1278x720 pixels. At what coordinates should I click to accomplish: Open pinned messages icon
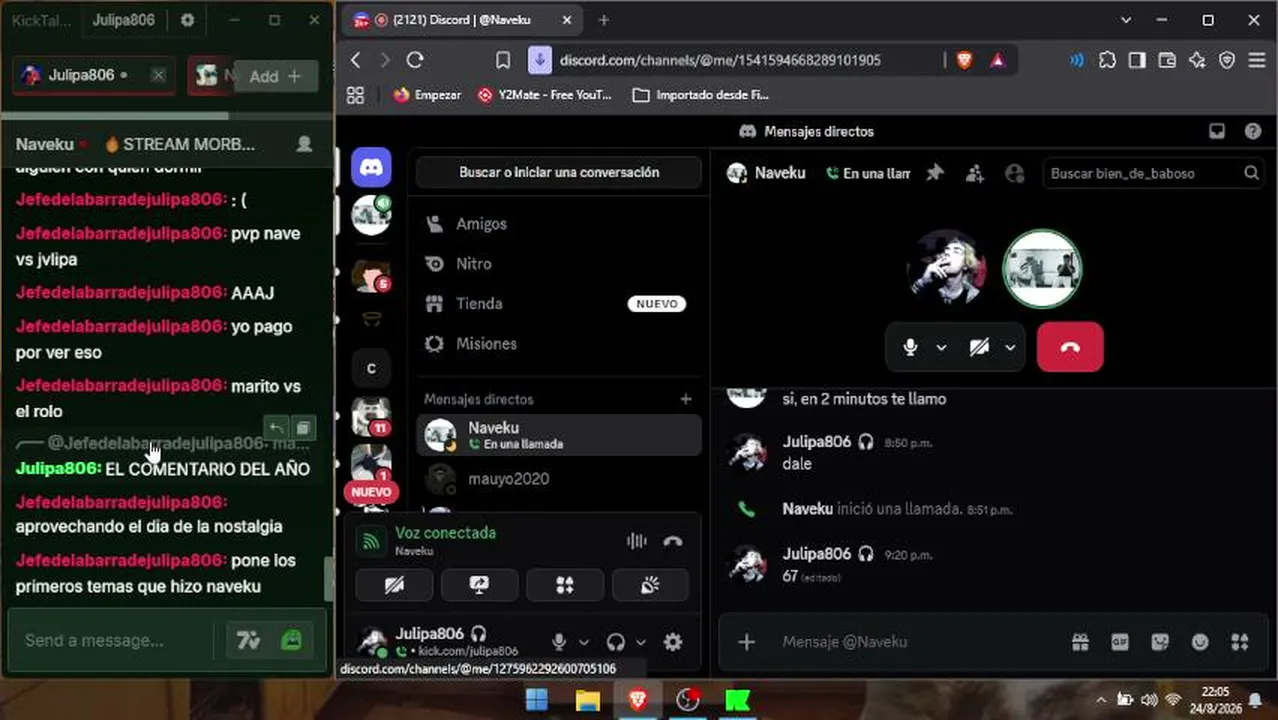coord(935,173)
